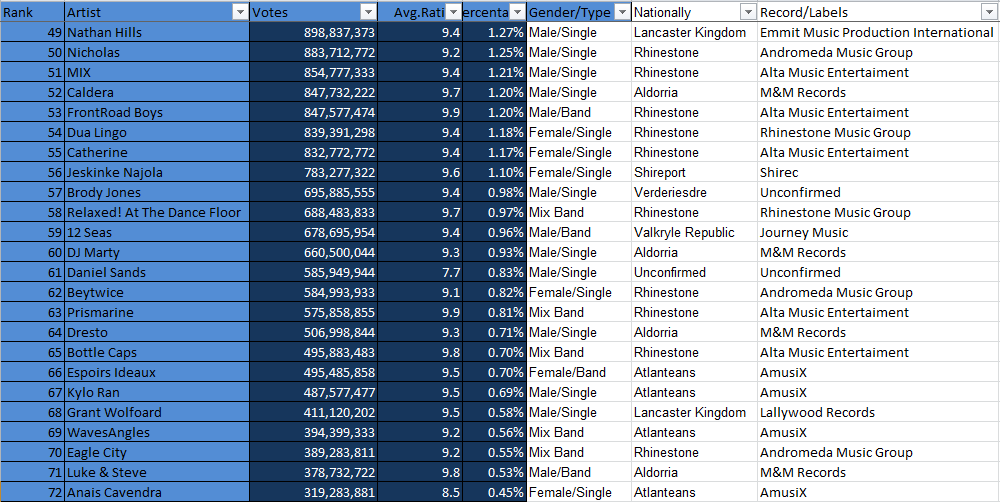Select the artist cell Jeskinke Najola
Image resolution: width=1000 pixels, height=502 pixels.
tap(156, 172)
